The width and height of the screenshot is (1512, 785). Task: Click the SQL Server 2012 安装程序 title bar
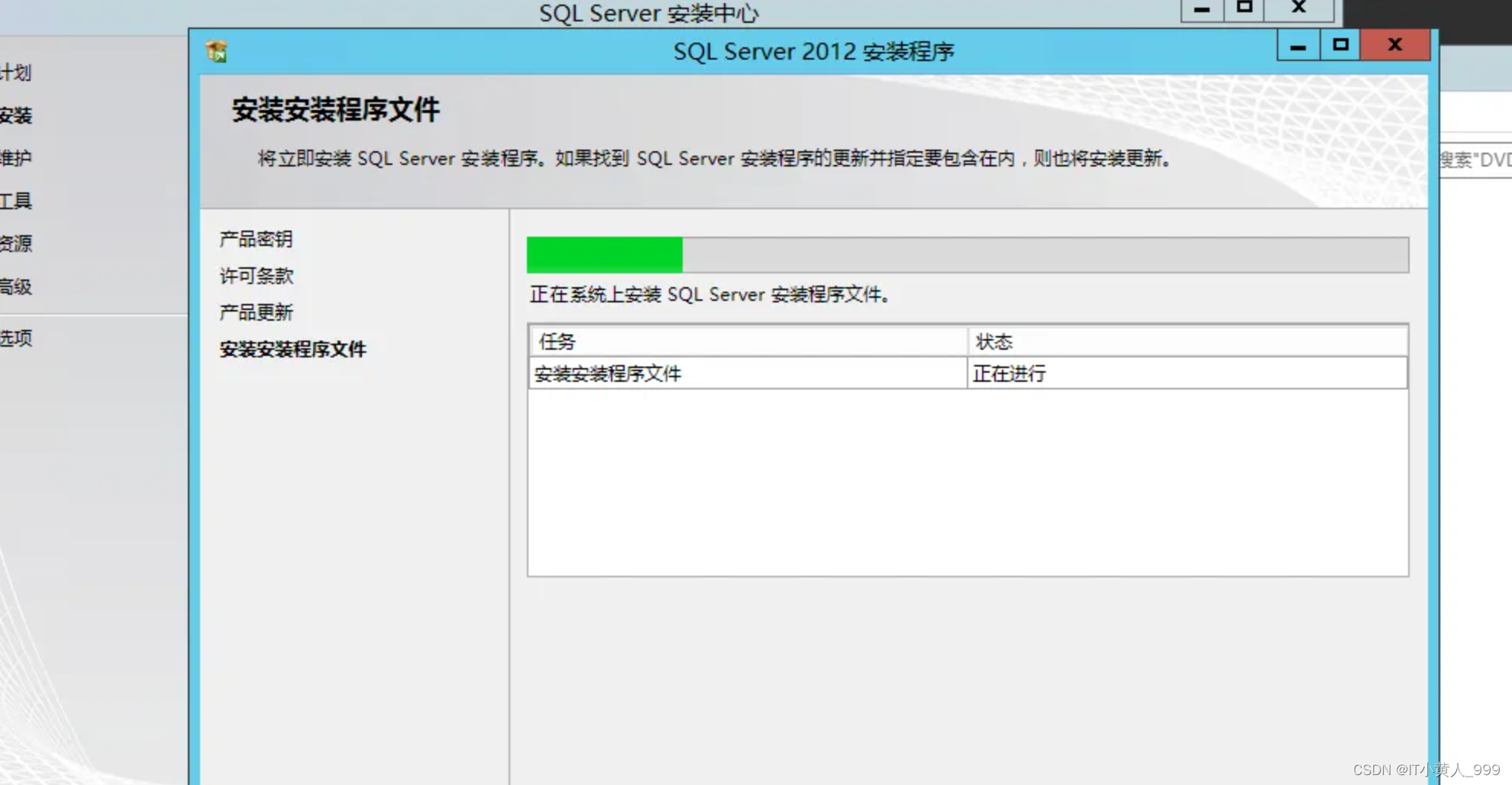pyautogui.click(x=815, y=50)
